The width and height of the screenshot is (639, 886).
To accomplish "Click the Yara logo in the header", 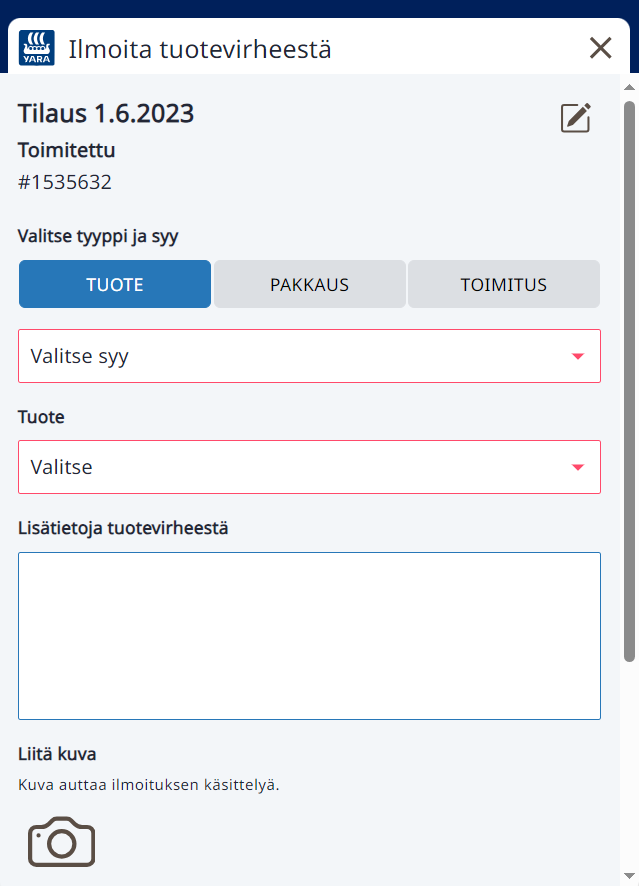I will [x=35, y=46].
